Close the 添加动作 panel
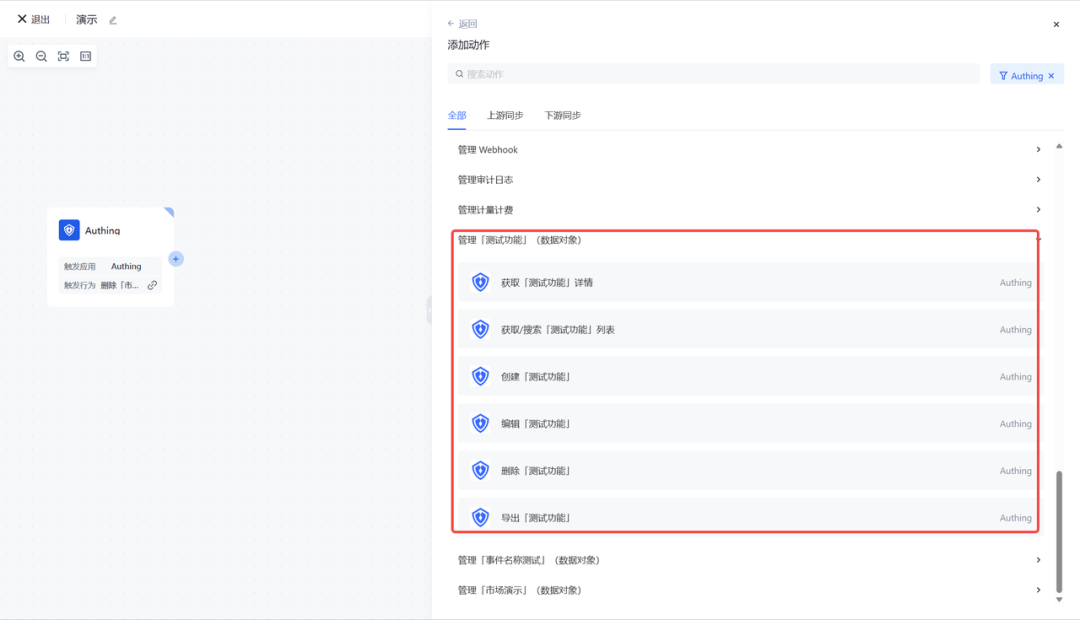 [1056, 24]
